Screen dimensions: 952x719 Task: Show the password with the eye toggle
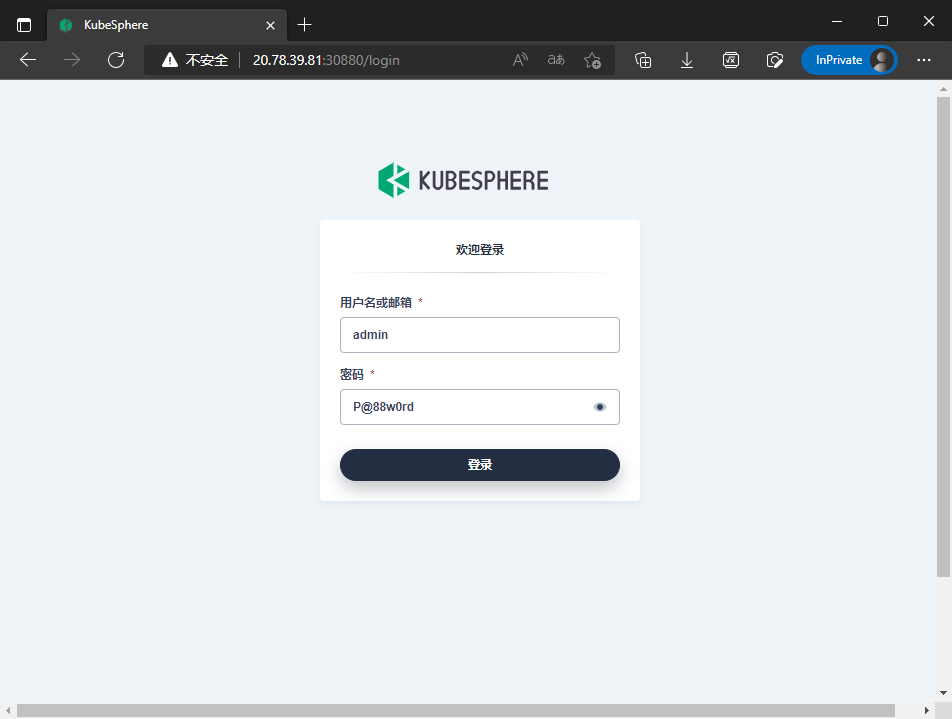(x=600, y=406)
